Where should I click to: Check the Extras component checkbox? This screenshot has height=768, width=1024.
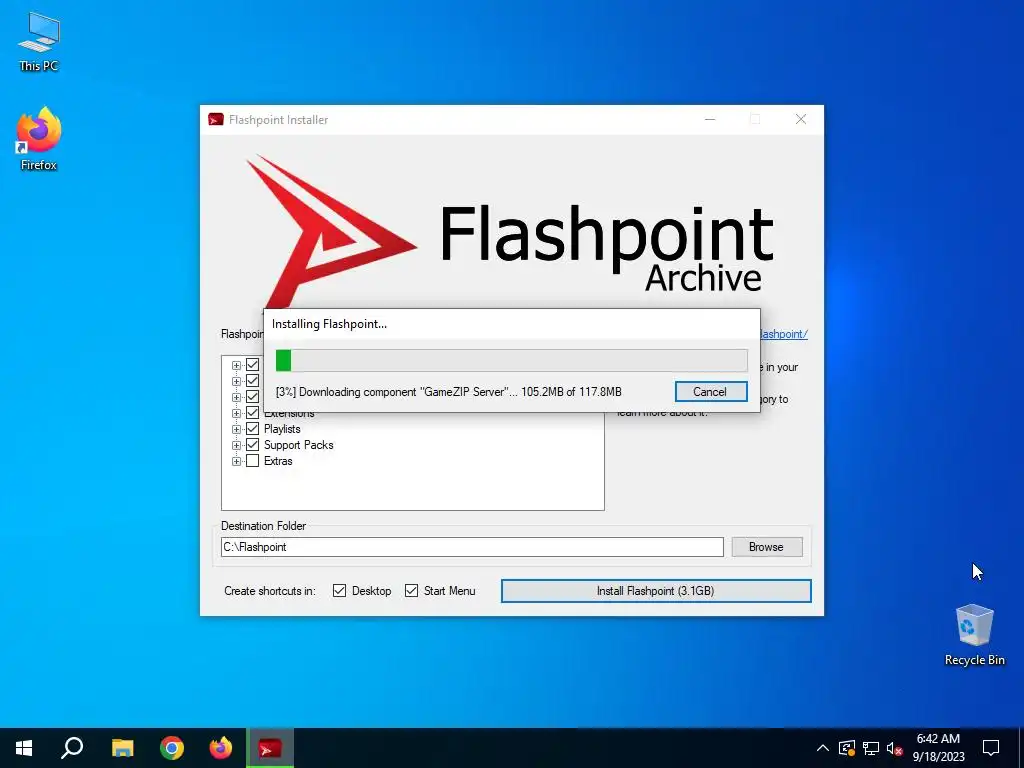click(253, 461)
